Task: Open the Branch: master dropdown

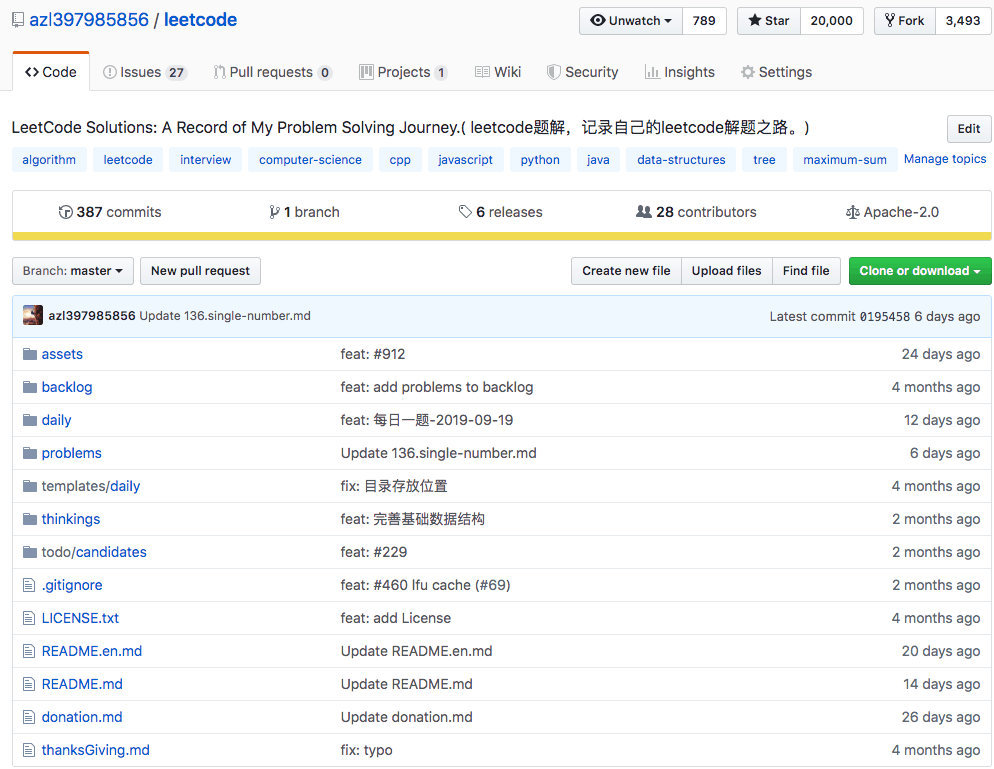Action: (x=73, y=271)
